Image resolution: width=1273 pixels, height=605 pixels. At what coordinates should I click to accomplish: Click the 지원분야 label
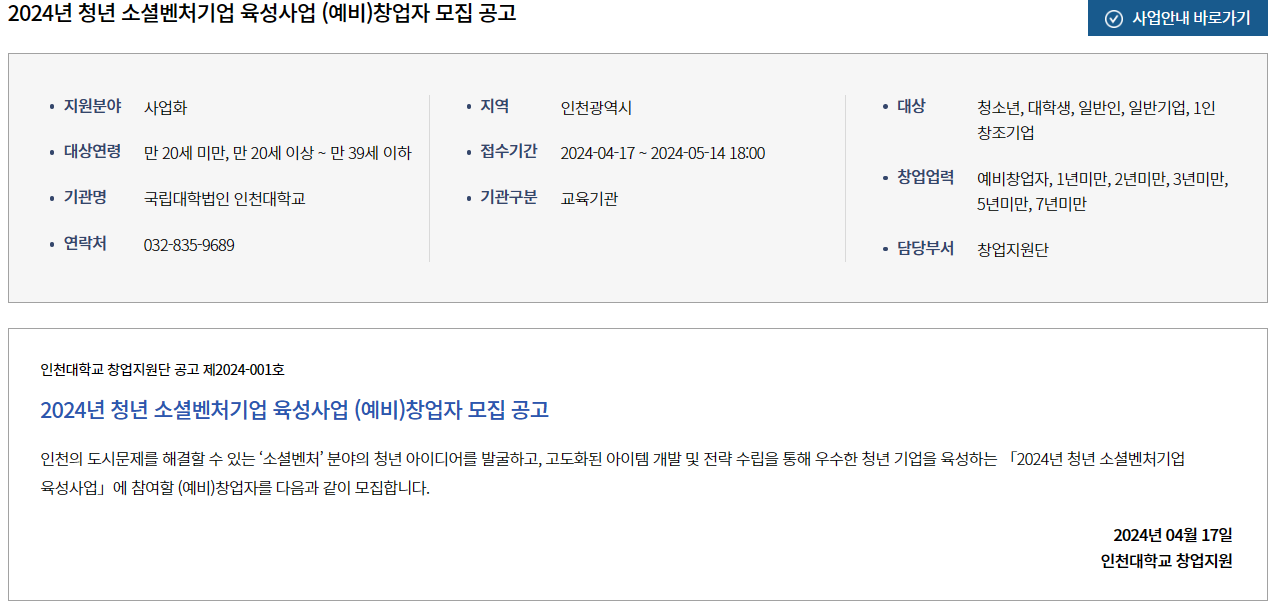pyautogui.click(x=93, y=106)
